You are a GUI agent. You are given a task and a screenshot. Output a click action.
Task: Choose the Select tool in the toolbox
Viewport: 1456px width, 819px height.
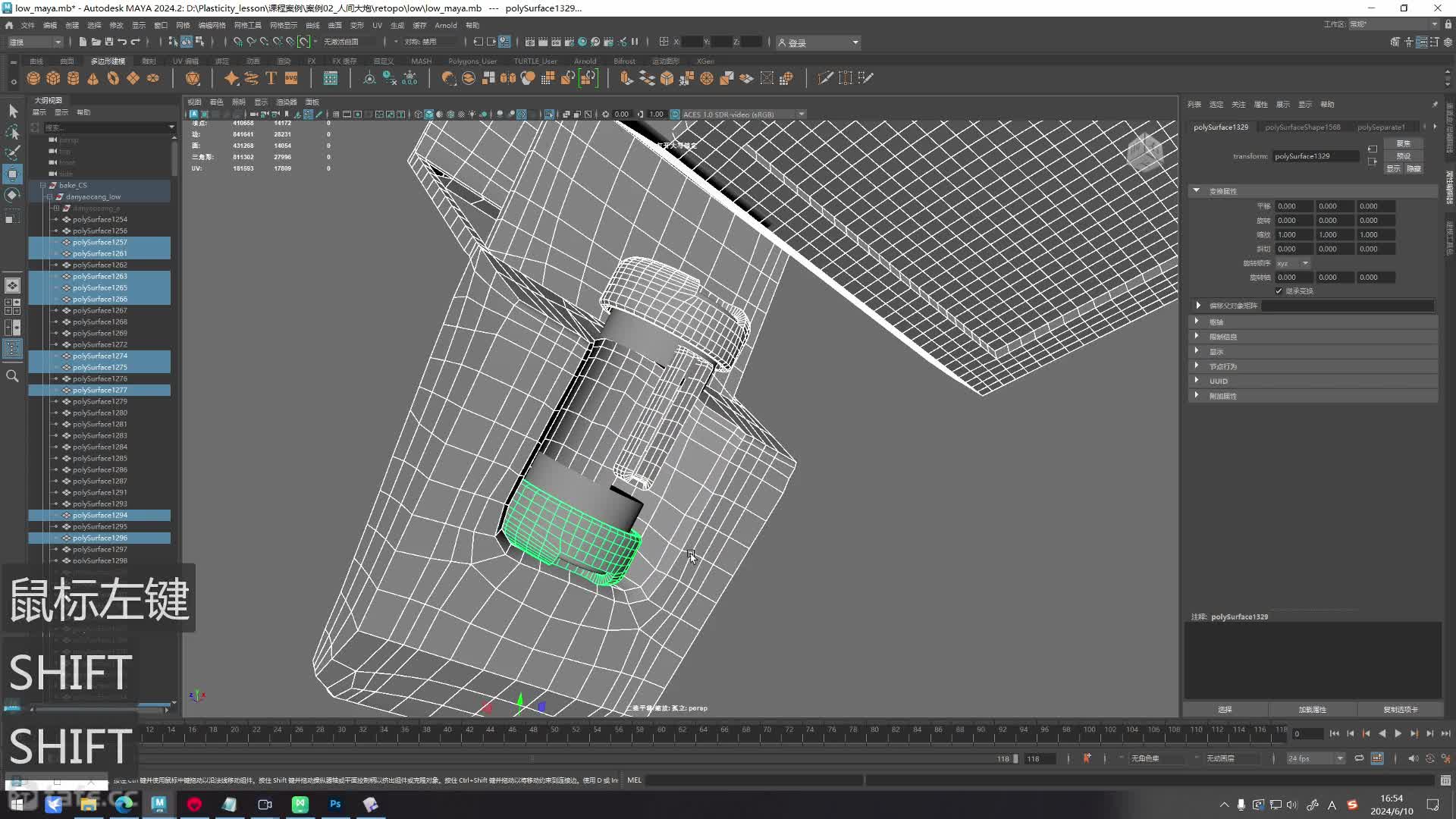click(x=13, y=111)
